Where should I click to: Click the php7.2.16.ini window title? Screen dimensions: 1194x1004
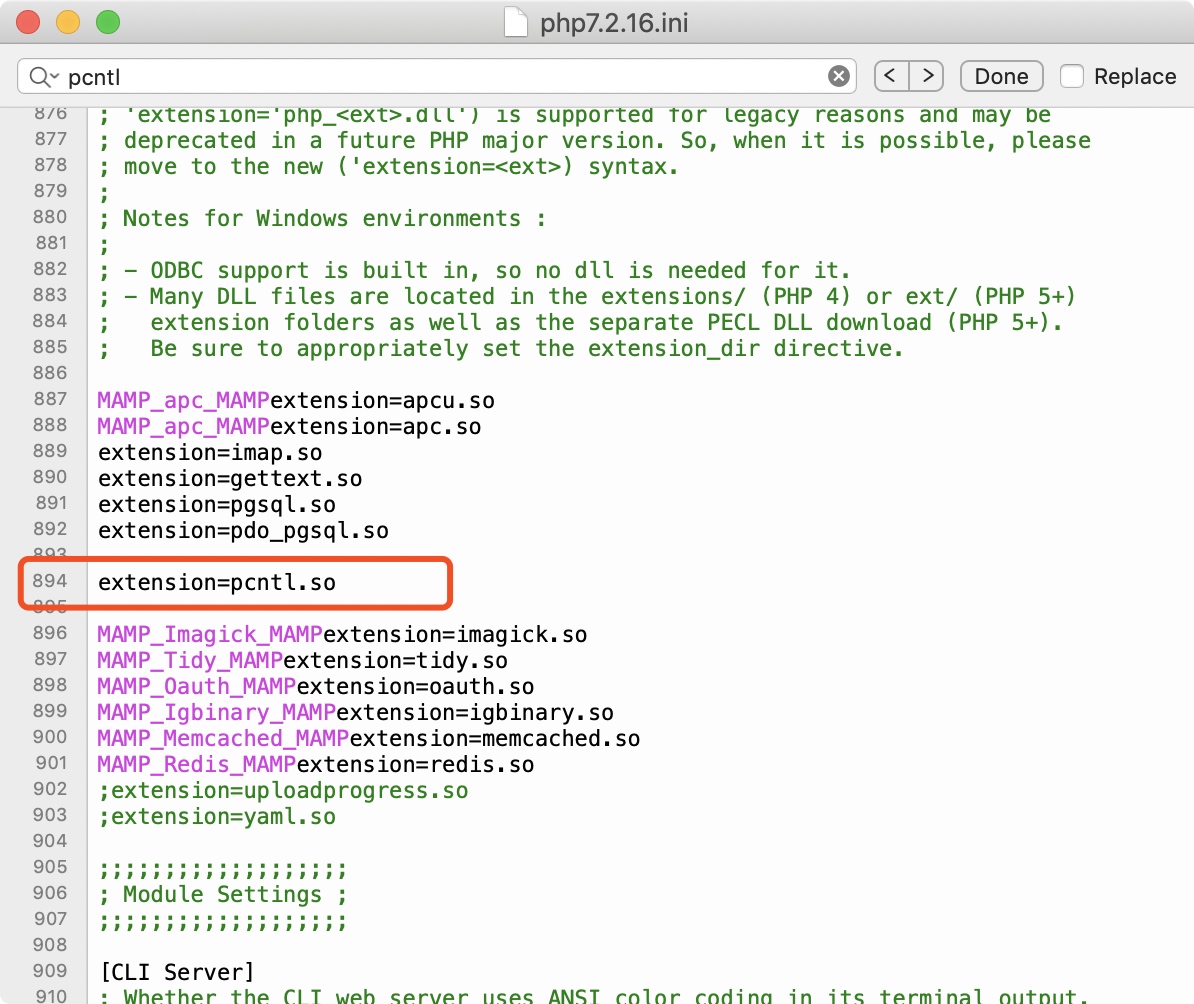click(614, 23)
